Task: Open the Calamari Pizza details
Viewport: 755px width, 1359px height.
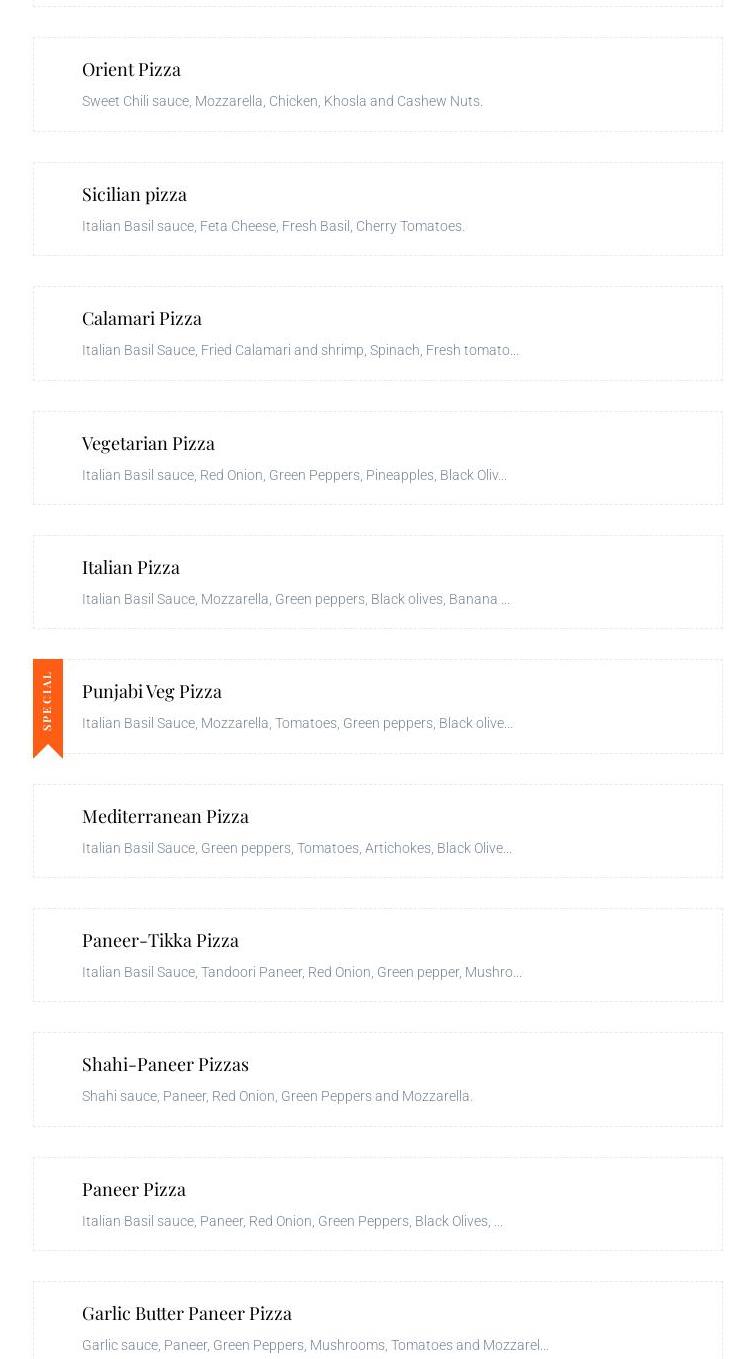Action: click(142, 318)
